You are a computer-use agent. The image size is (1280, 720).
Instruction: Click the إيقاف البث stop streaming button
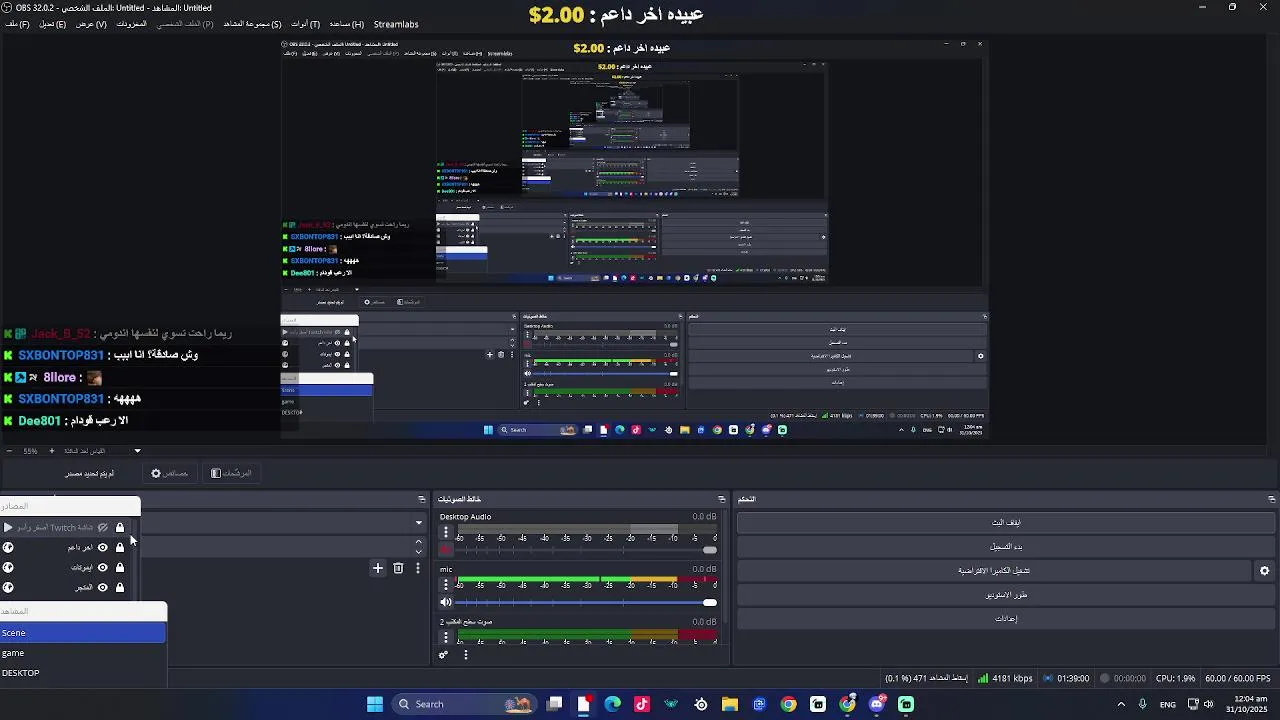tap(1005, 522)
